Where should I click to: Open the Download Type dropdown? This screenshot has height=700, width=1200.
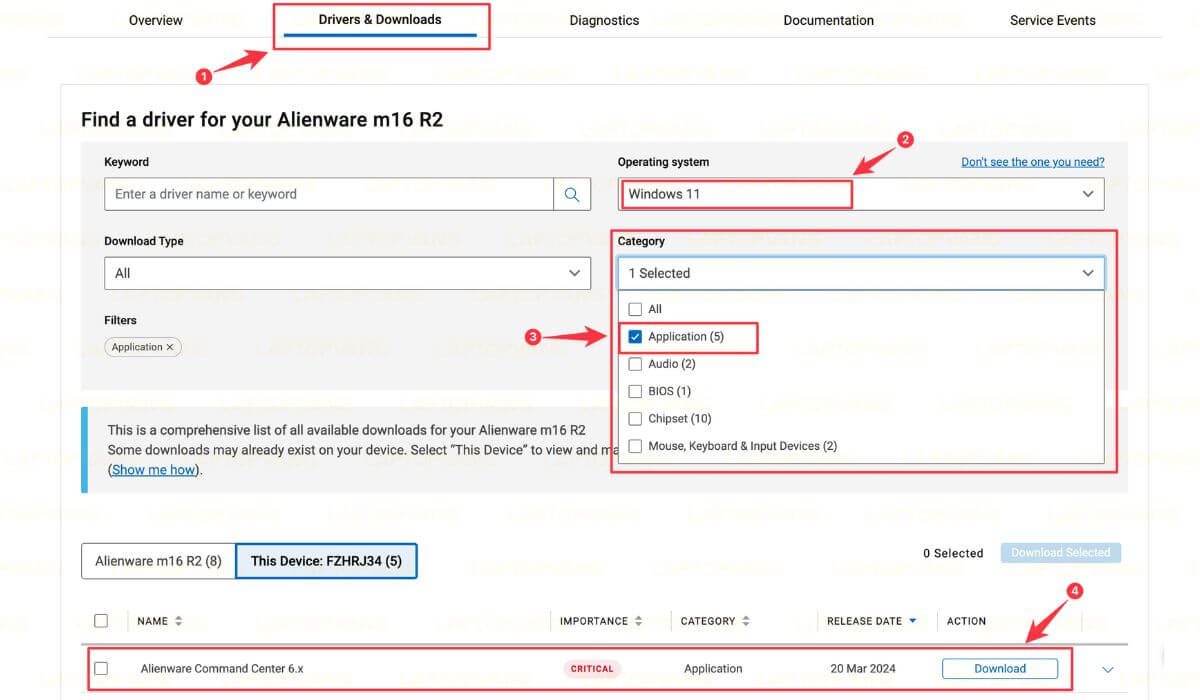347,273
